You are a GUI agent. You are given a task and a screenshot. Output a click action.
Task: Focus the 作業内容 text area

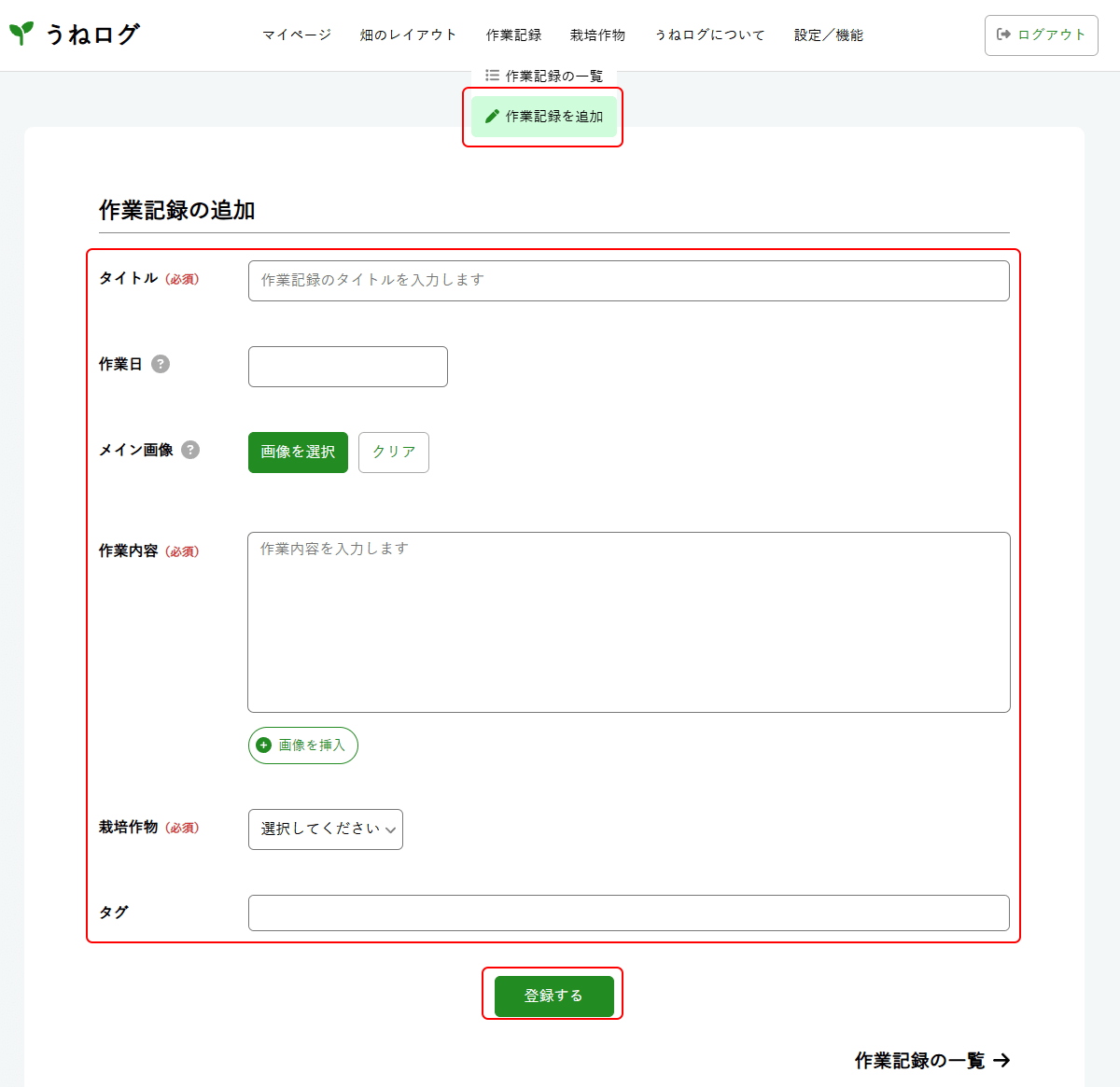[x=629, y=622]
